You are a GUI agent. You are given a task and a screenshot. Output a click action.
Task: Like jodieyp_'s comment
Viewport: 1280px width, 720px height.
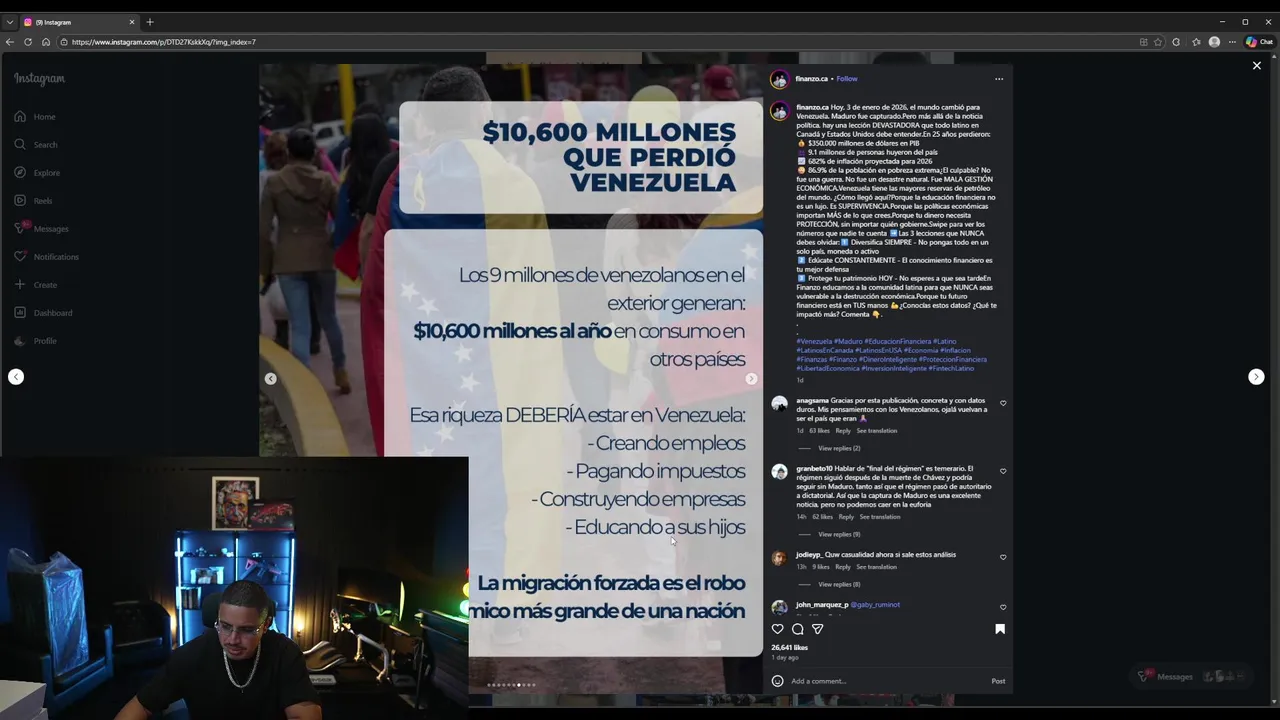(x=1003, y=557)
